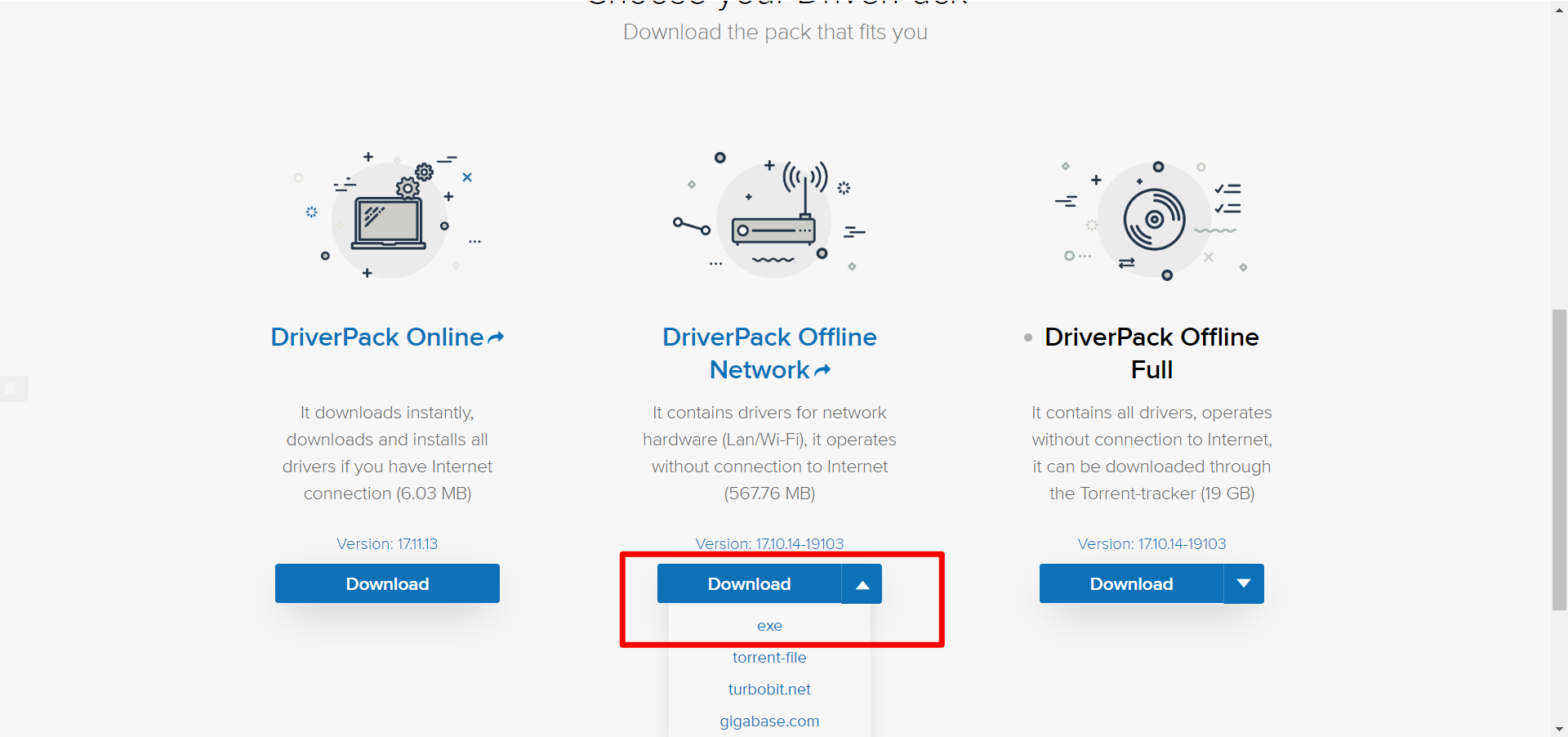Download DriverPack Online installer
1568x737 pixels.
[x=387, y=583]
